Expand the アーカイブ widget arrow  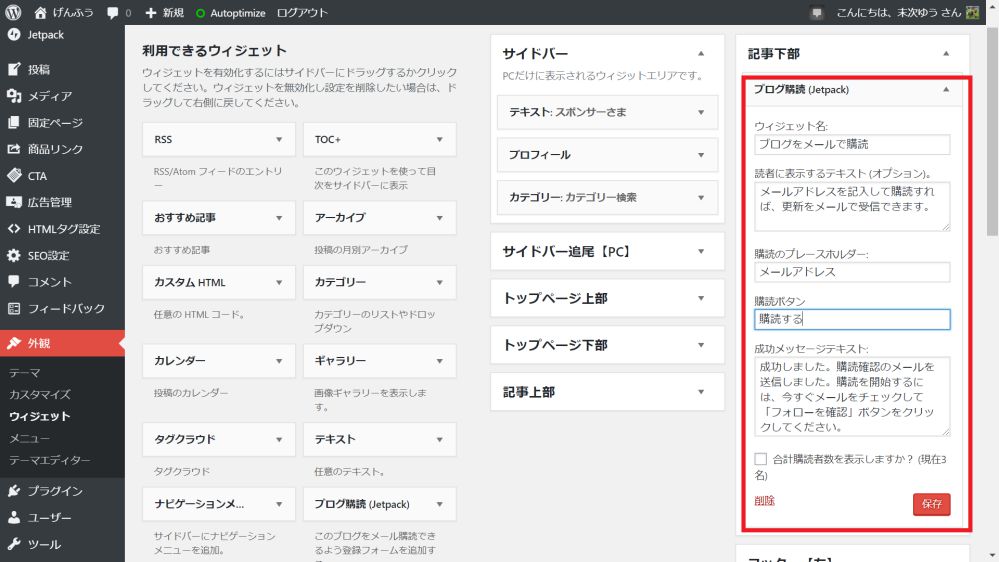coord(440,218)
